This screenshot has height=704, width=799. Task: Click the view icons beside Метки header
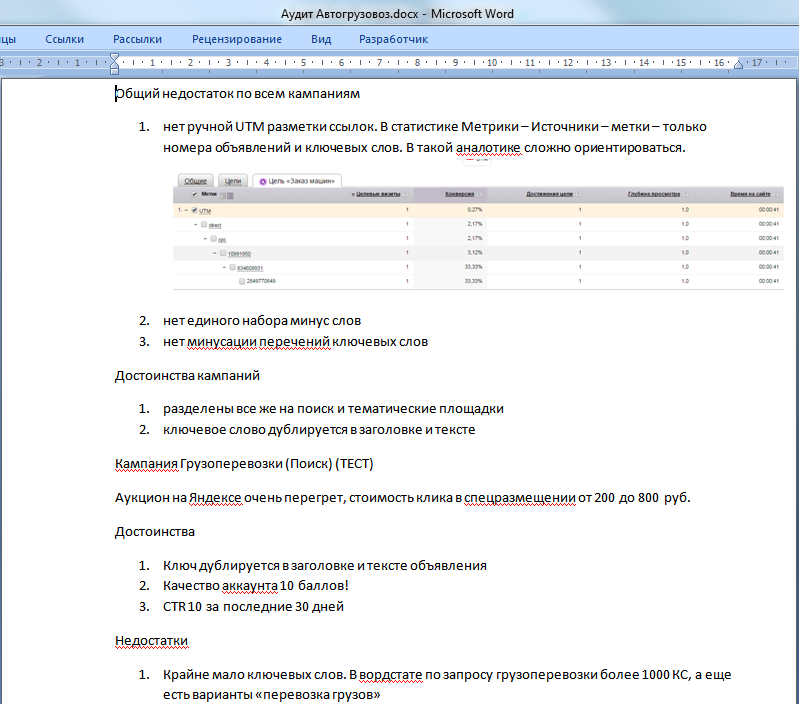tap(227, 196)
